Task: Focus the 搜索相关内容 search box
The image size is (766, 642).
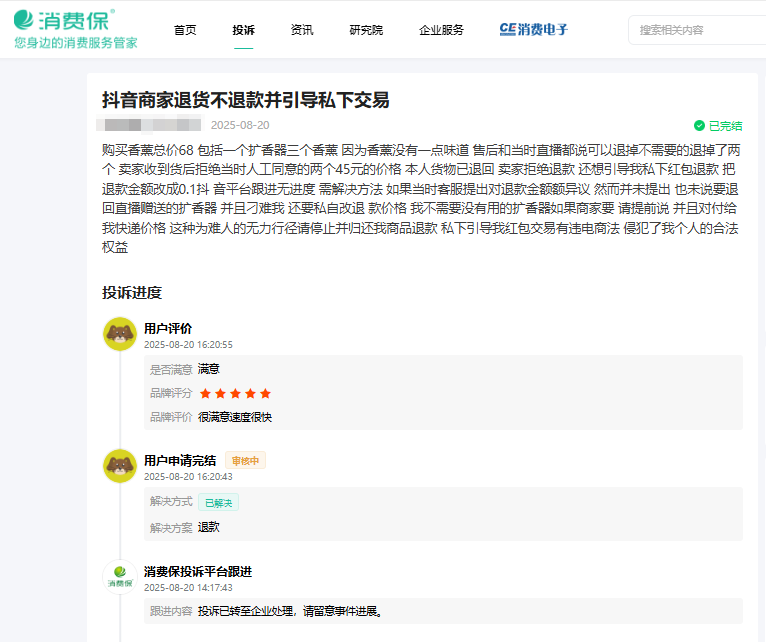Action: coord(697,30)
